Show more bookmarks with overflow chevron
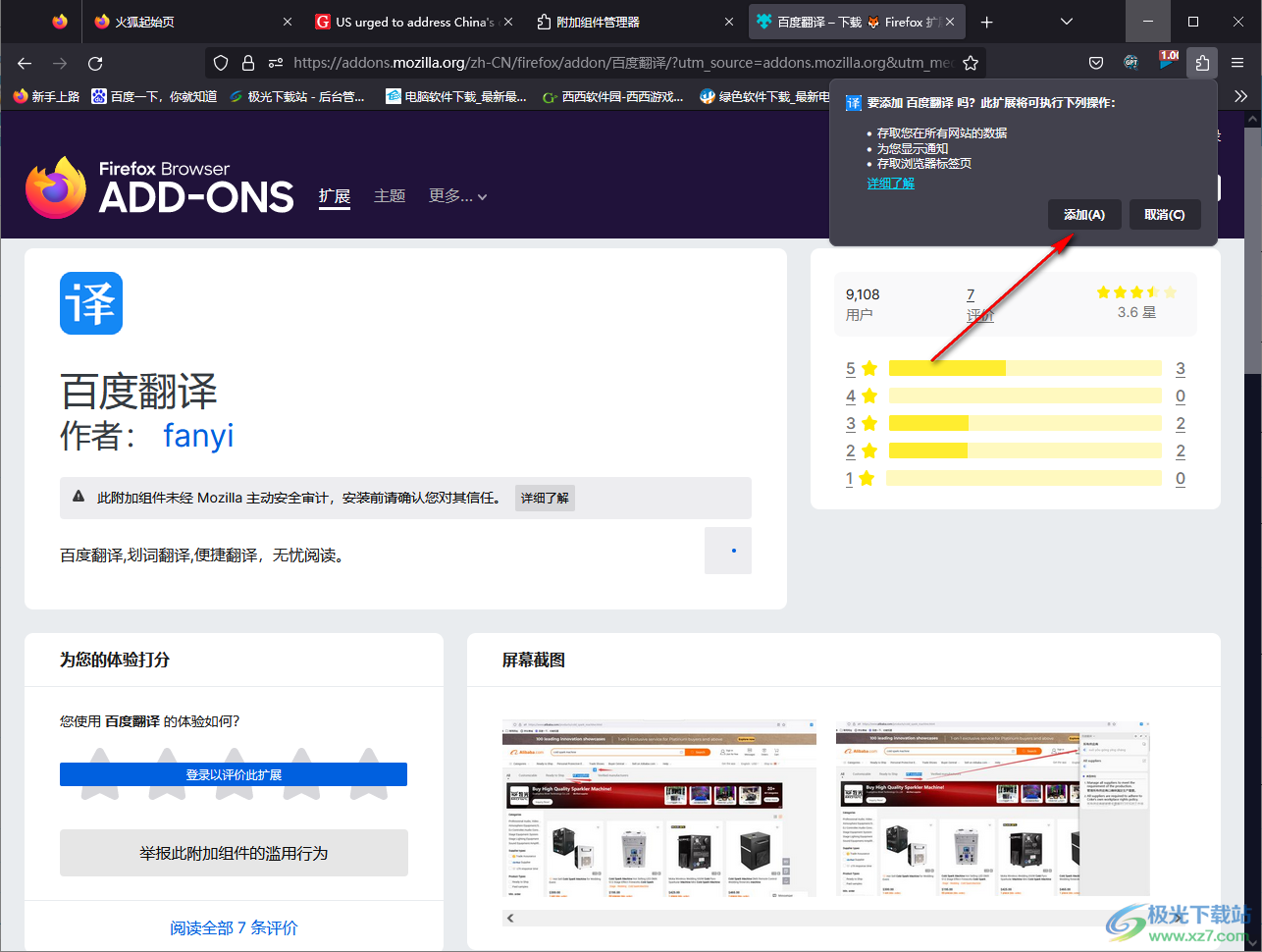Screen dimensions: 1262x952 coord(1240,96)
